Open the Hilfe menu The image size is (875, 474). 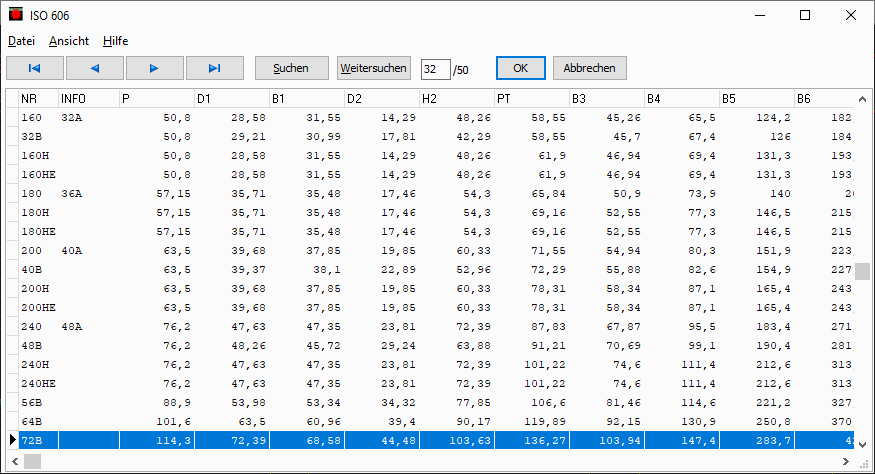click(x=115, y=41)
